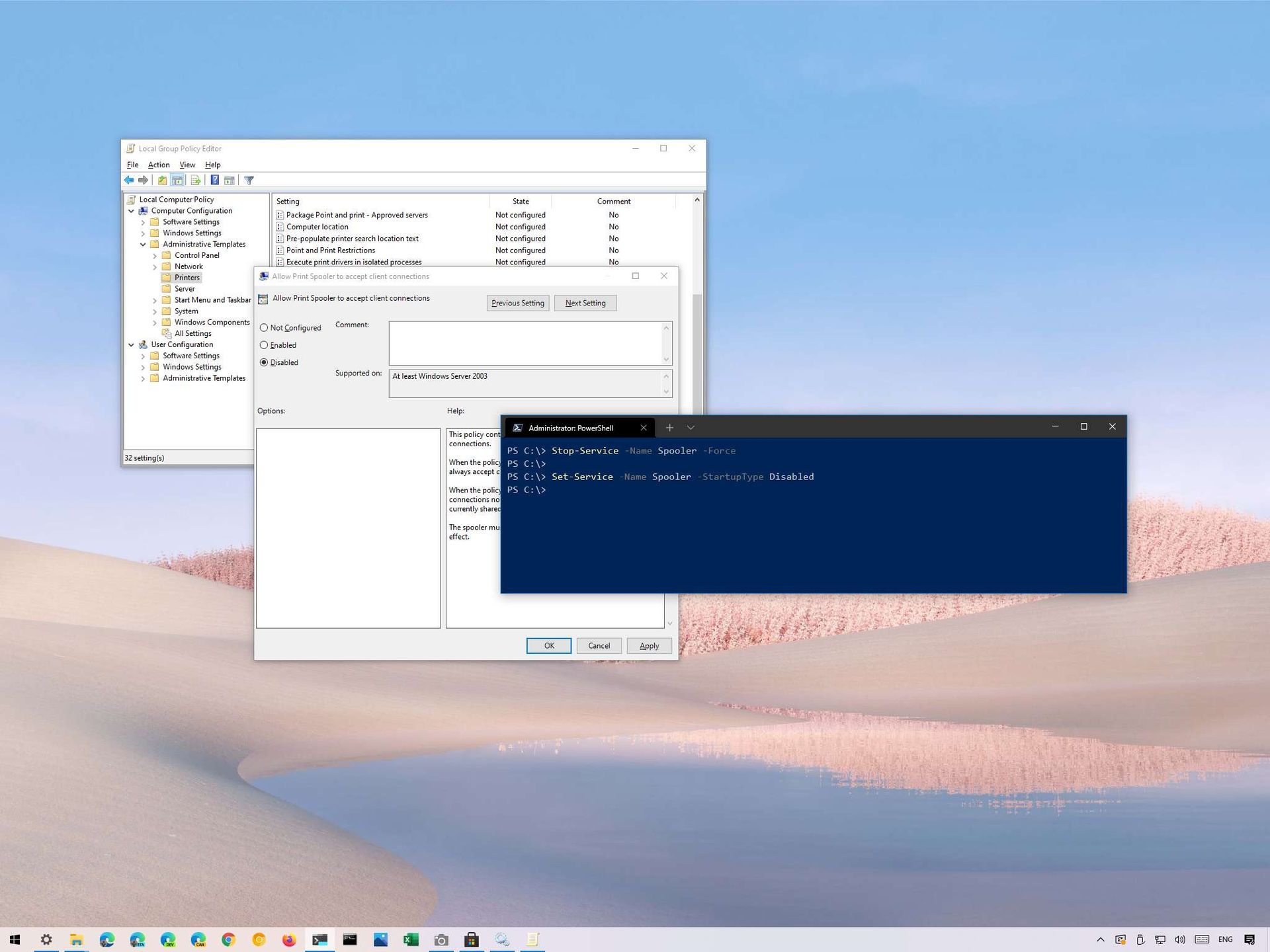Select the Enabled radio button
The image size is (1270, 952).
tap(264, 344)
